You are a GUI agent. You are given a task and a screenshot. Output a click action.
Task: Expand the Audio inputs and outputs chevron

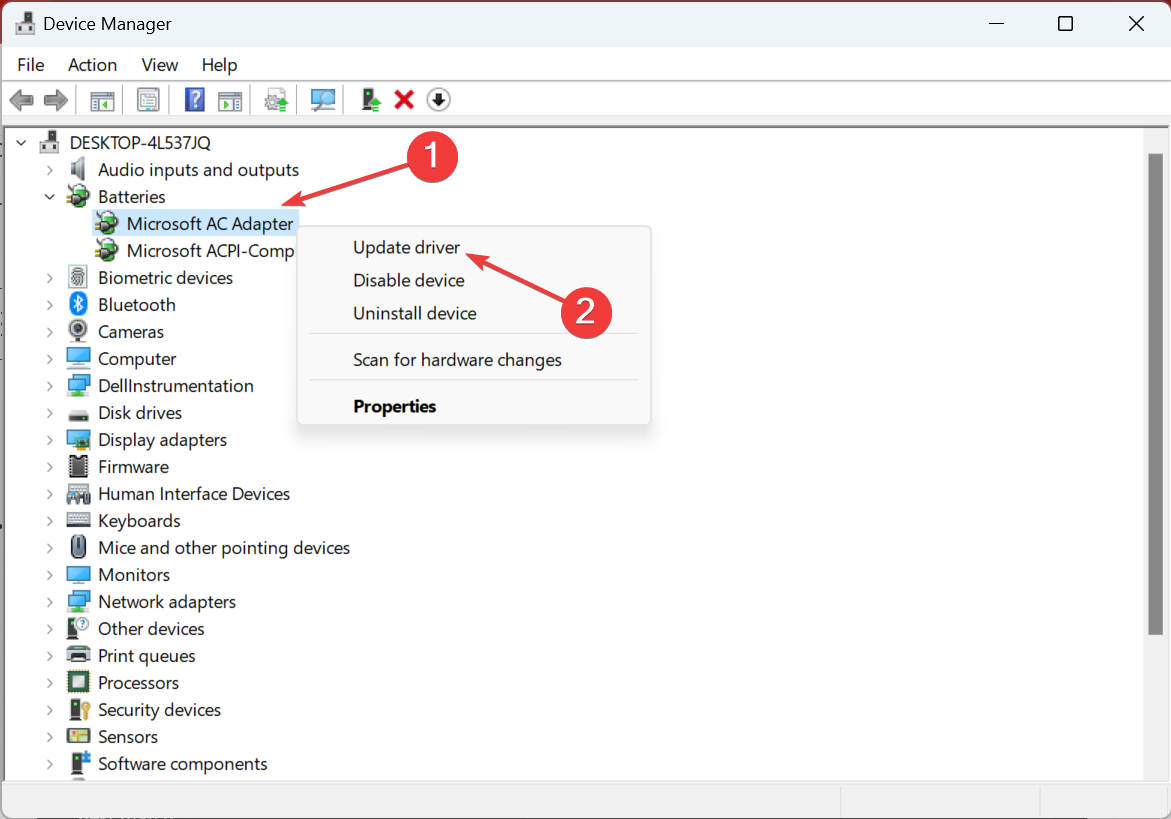(49, 169)
